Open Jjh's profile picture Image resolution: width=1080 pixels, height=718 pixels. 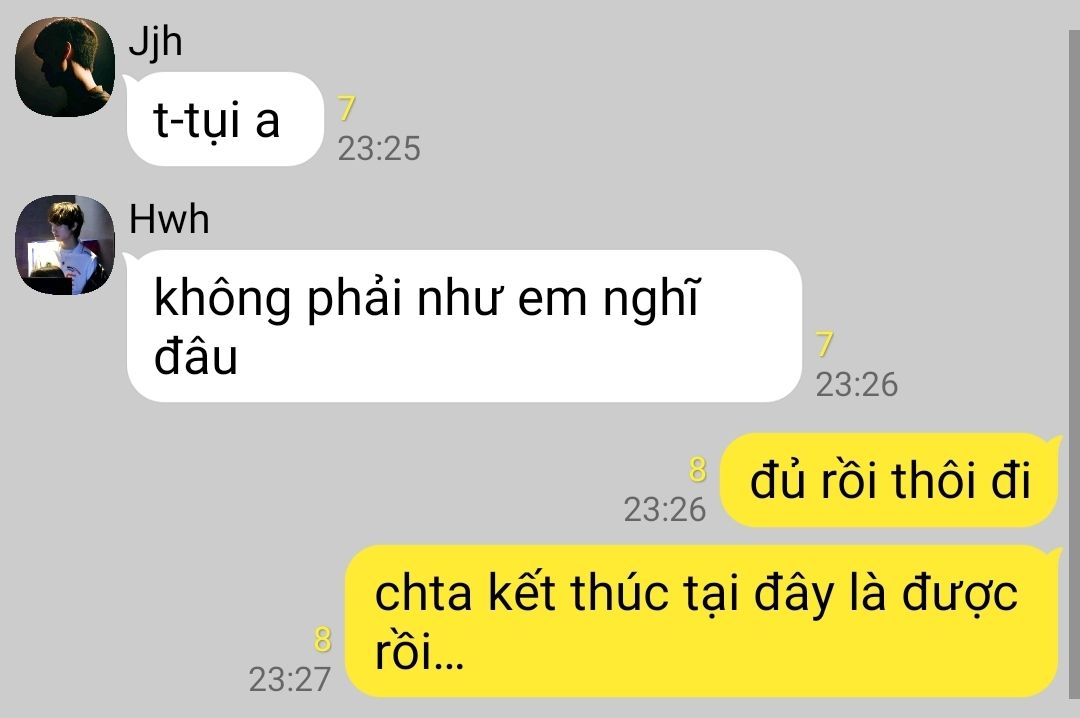[65, 67]
